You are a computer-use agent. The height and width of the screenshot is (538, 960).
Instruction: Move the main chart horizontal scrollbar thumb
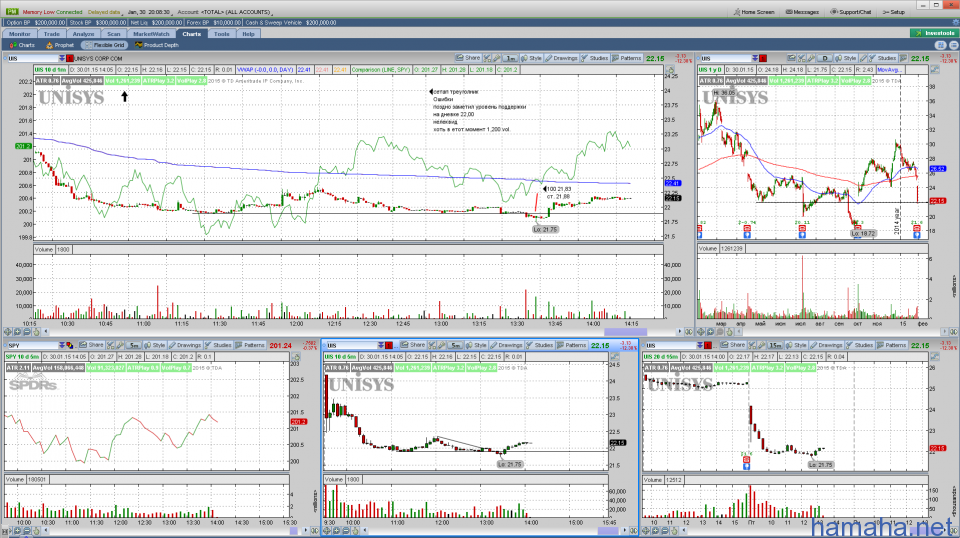624,332
